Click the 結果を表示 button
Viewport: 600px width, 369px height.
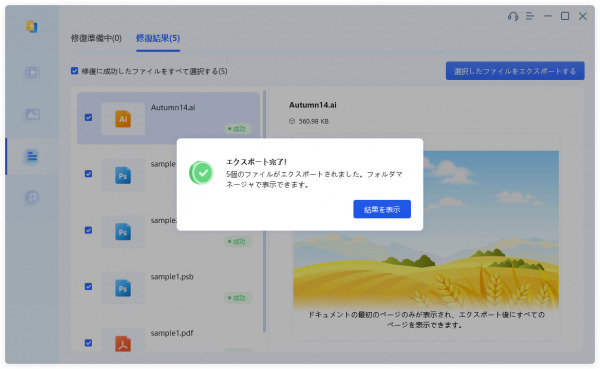[x=382, y=209]
